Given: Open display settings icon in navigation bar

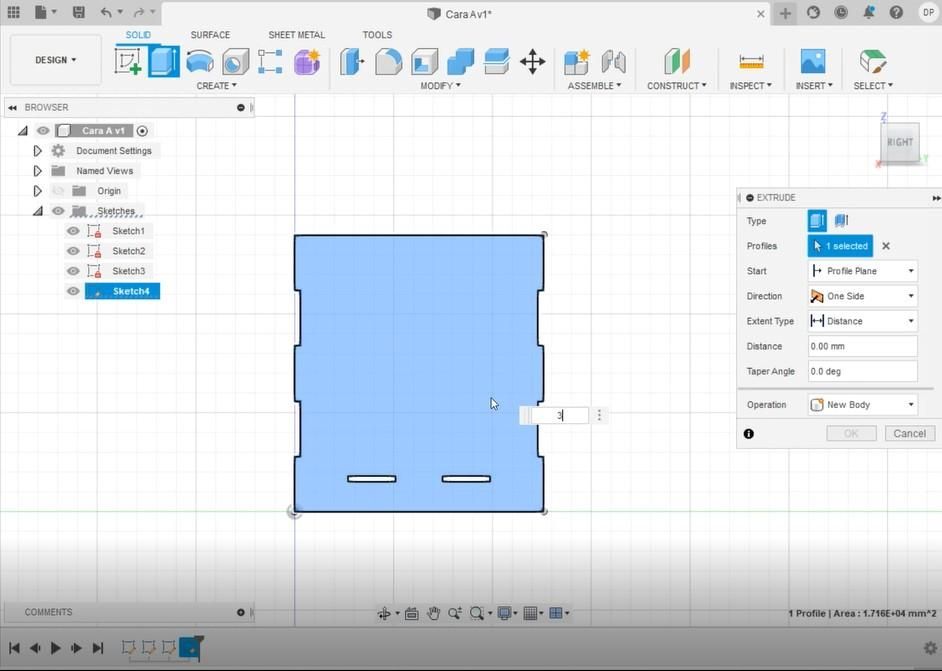Looking at the screenshot, I should [x=507, y=613].
